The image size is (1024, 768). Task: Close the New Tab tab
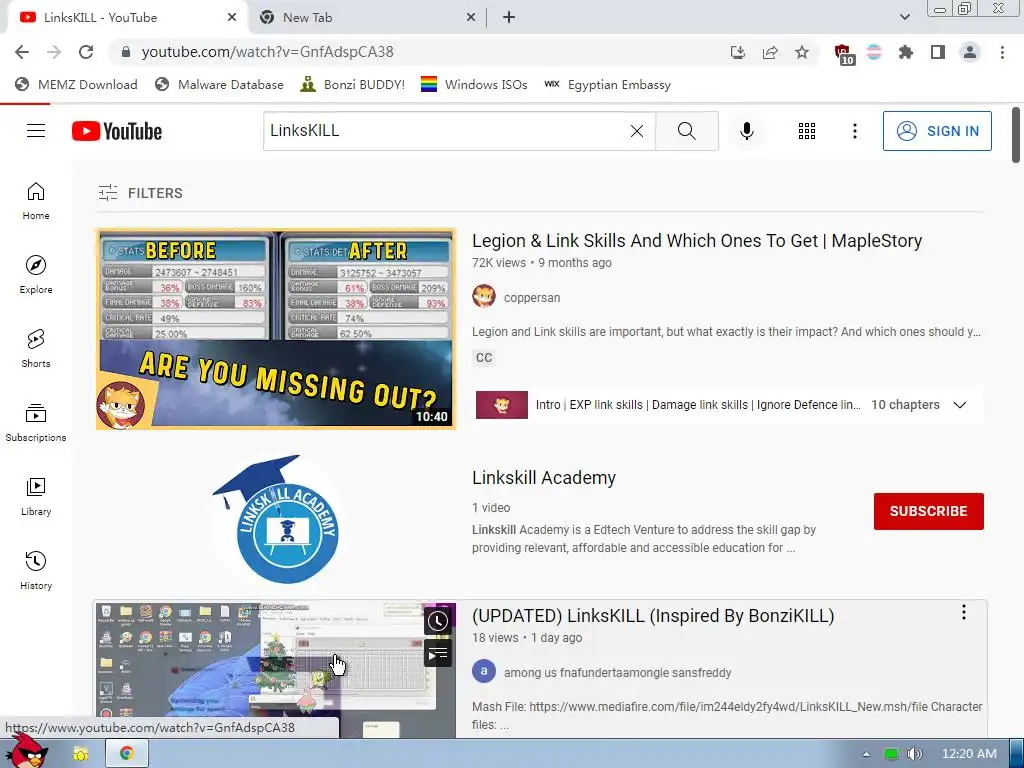471,18
